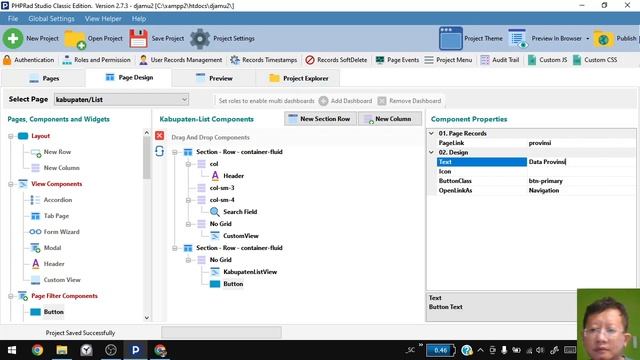The height and width of the screenshot is (360, 640).
Task: Open the View Helper menu
Action: pos(103,19)
